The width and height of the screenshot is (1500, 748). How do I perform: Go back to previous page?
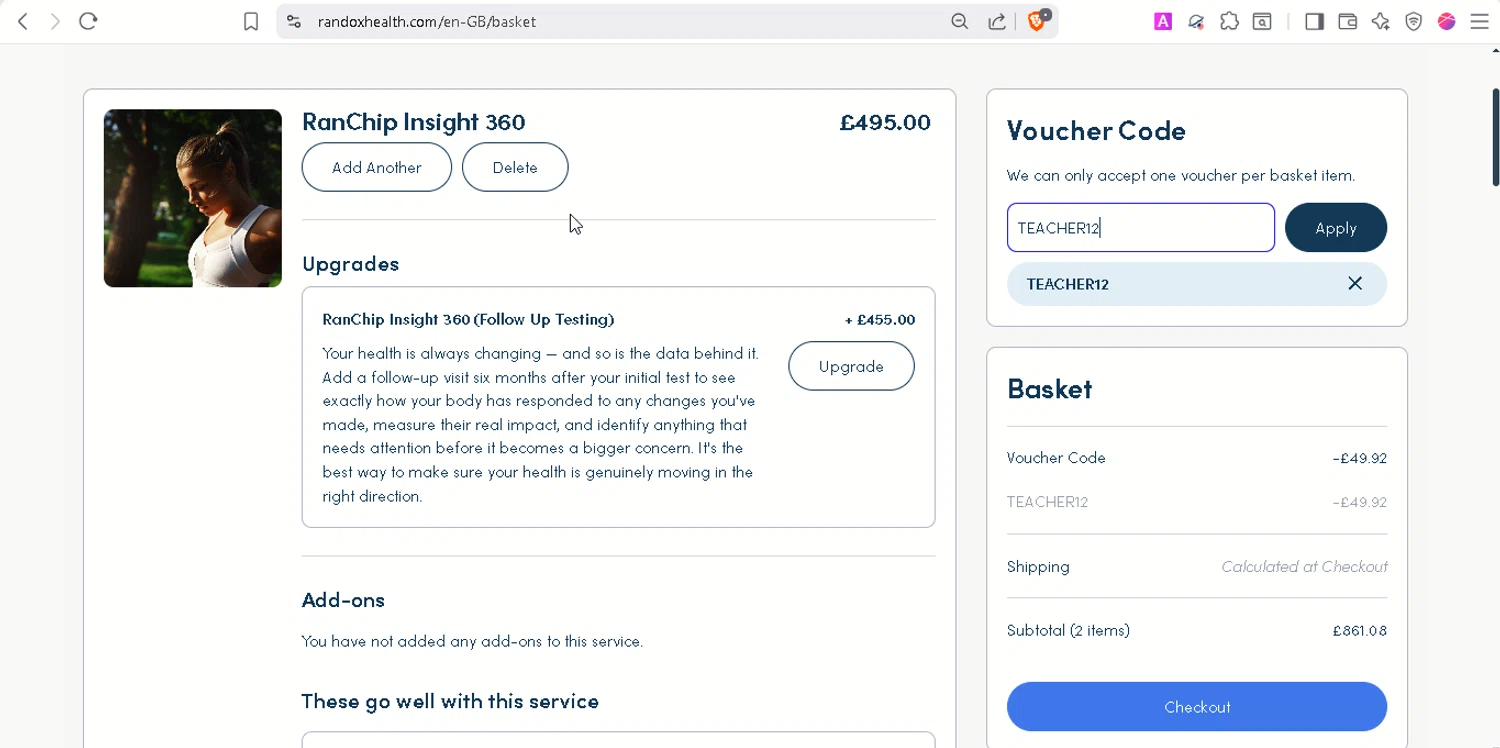23,21
